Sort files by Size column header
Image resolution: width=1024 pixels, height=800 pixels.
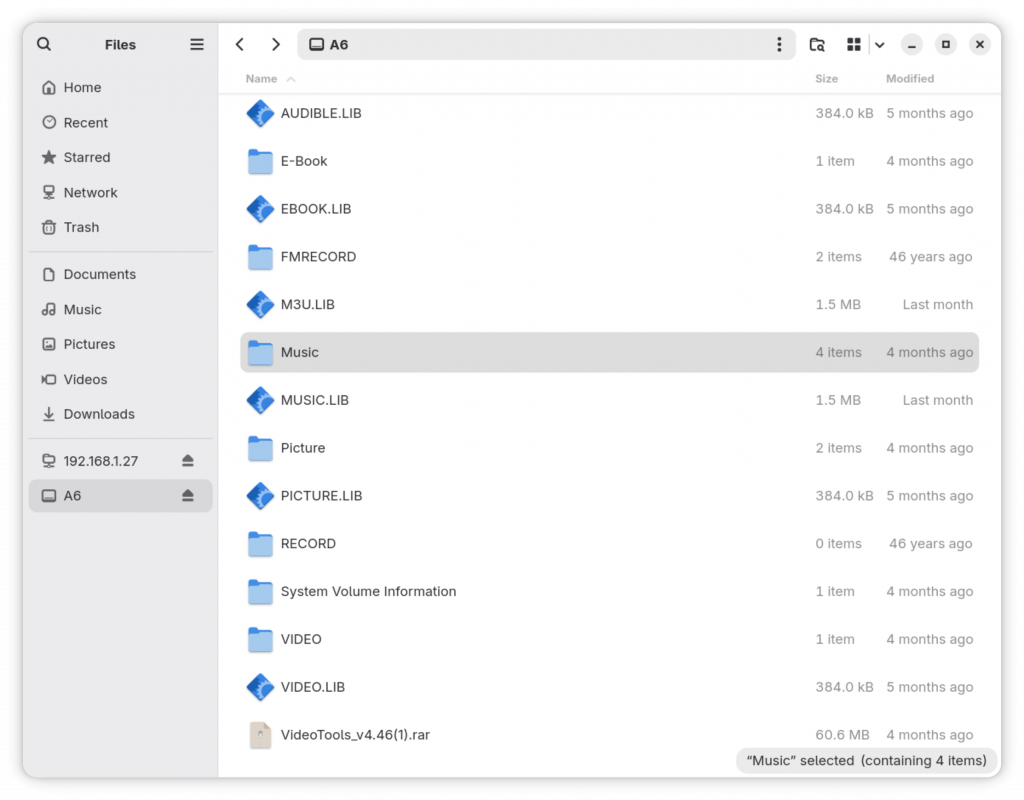pos(826,79)
